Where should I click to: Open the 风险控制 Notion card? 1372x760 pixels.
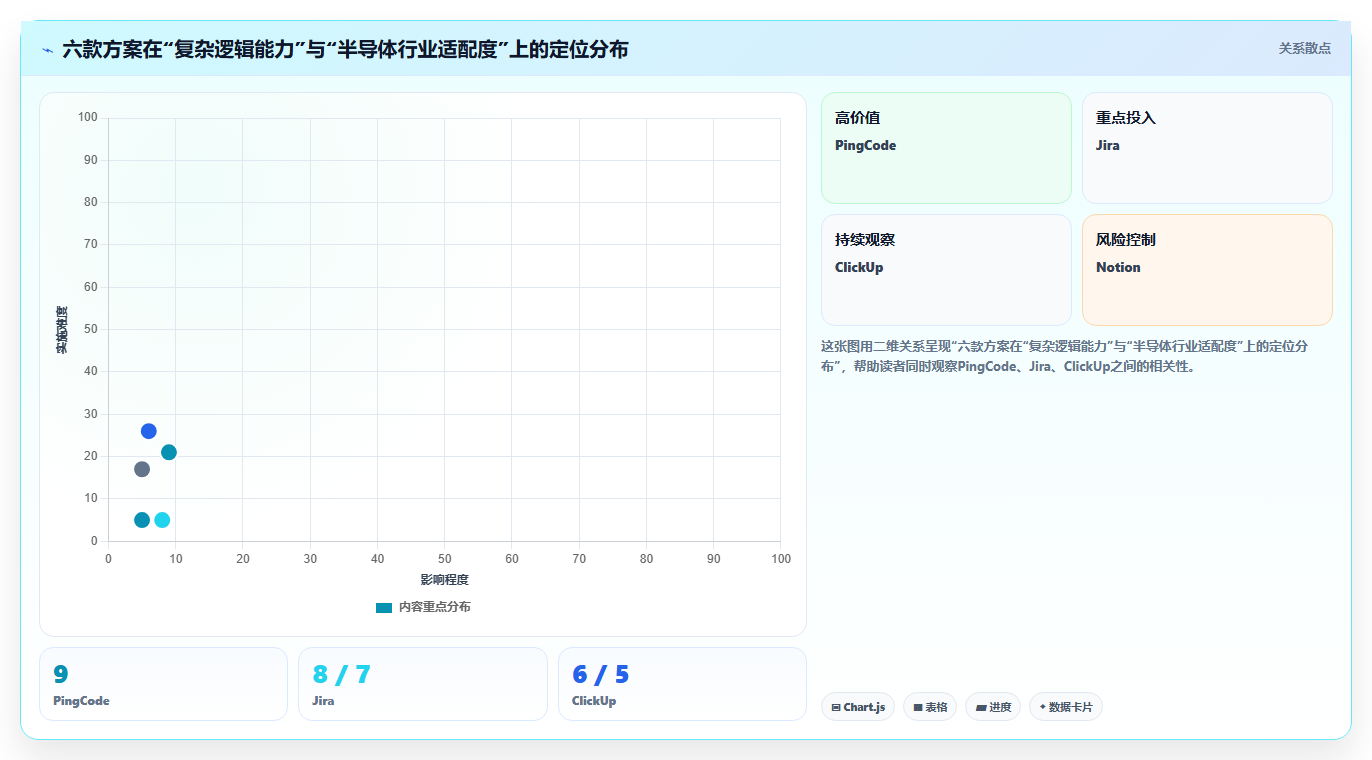point(1207,270)
